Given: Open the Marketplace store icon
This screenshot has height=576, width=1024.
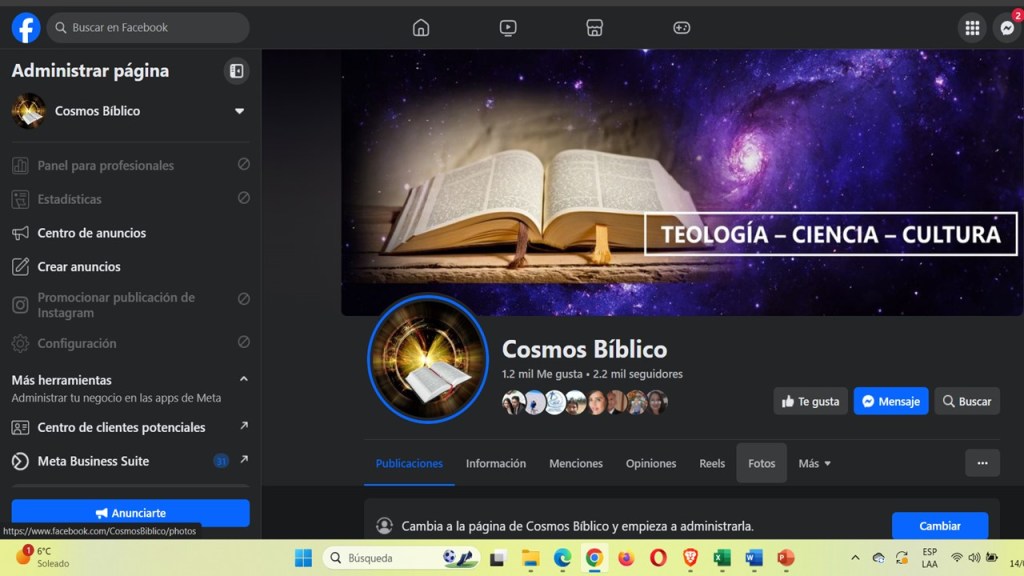Looking at the screenshot, I should pos(594,28).
